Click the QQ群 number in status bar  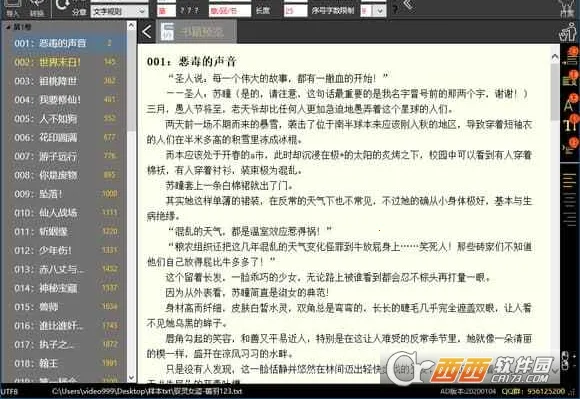tap(533, 391)
